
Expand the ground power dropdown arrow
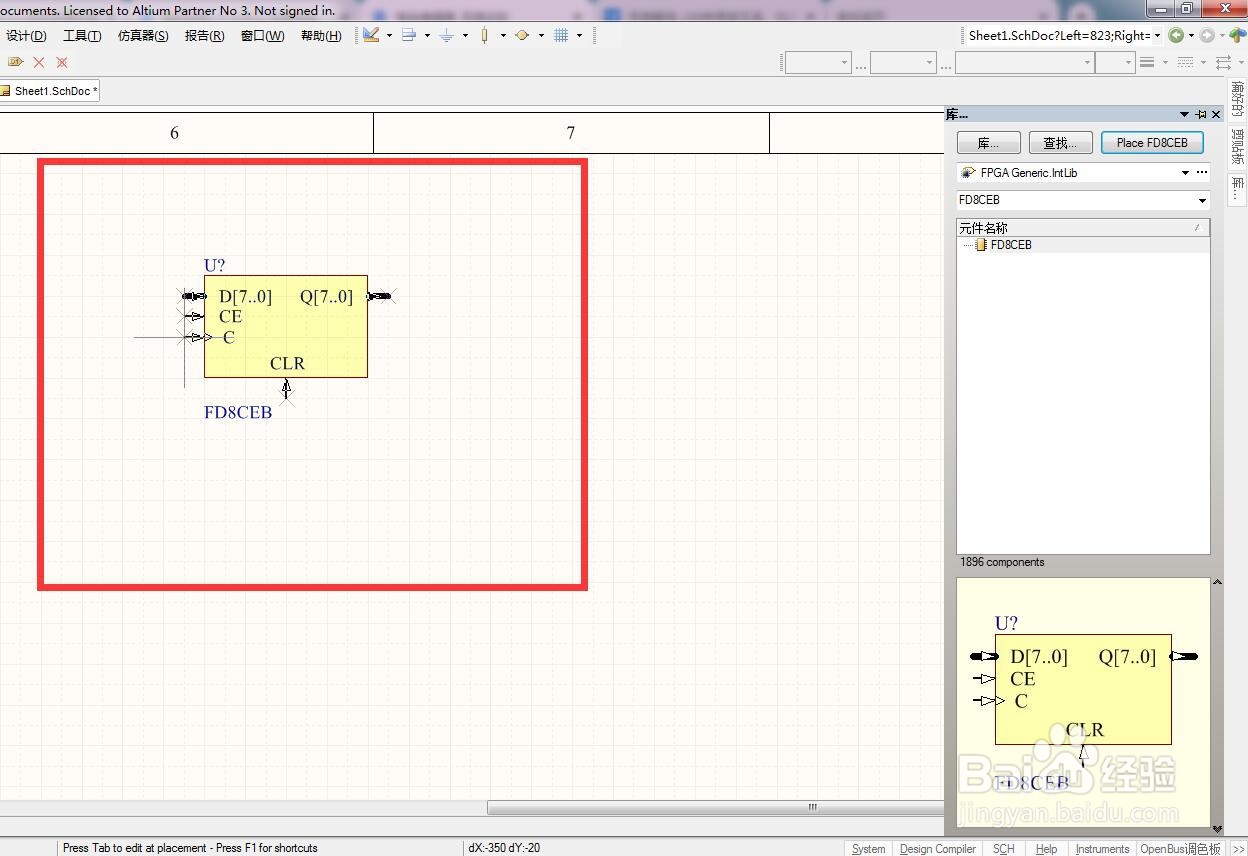click(465, 35)
